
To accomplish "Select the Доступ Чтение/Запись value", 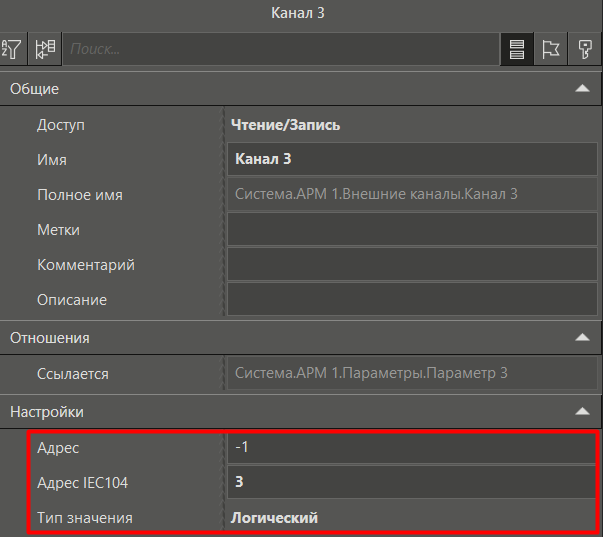I will click(x=412, y=125).
